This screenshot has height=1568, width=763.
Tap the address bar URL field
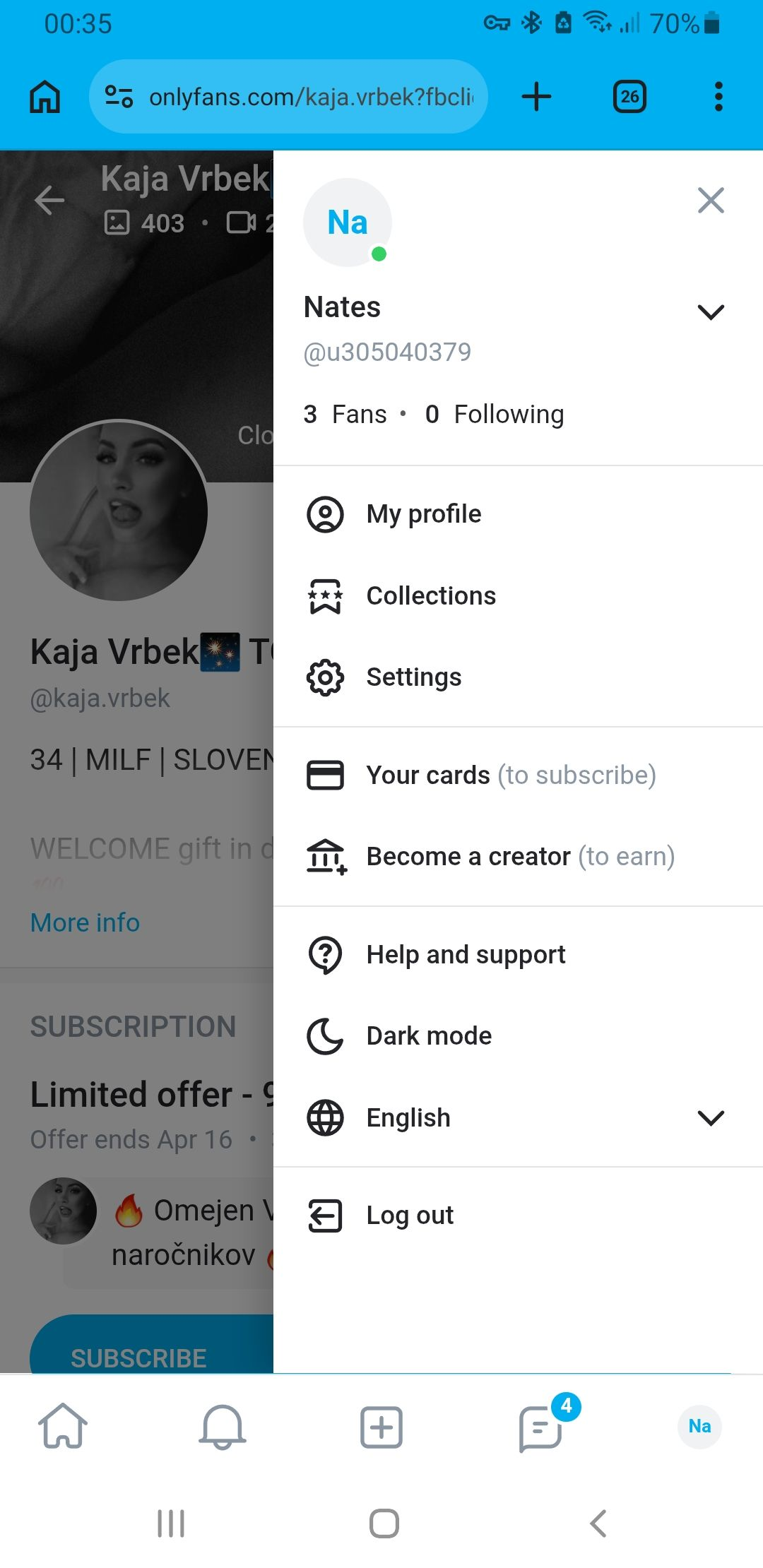tap(311, 97)
